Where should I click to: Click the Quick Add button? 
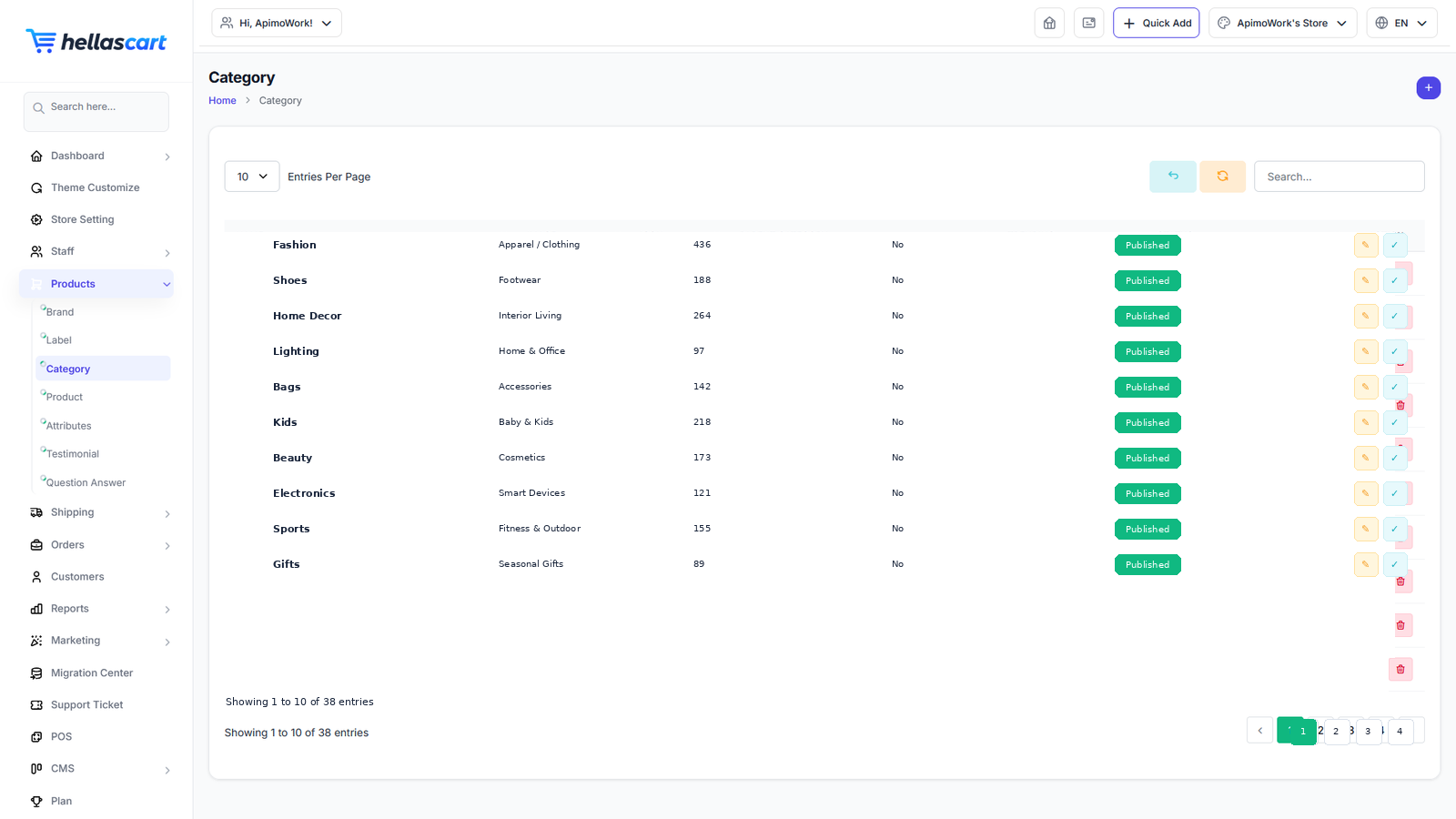coord(1157,23)
